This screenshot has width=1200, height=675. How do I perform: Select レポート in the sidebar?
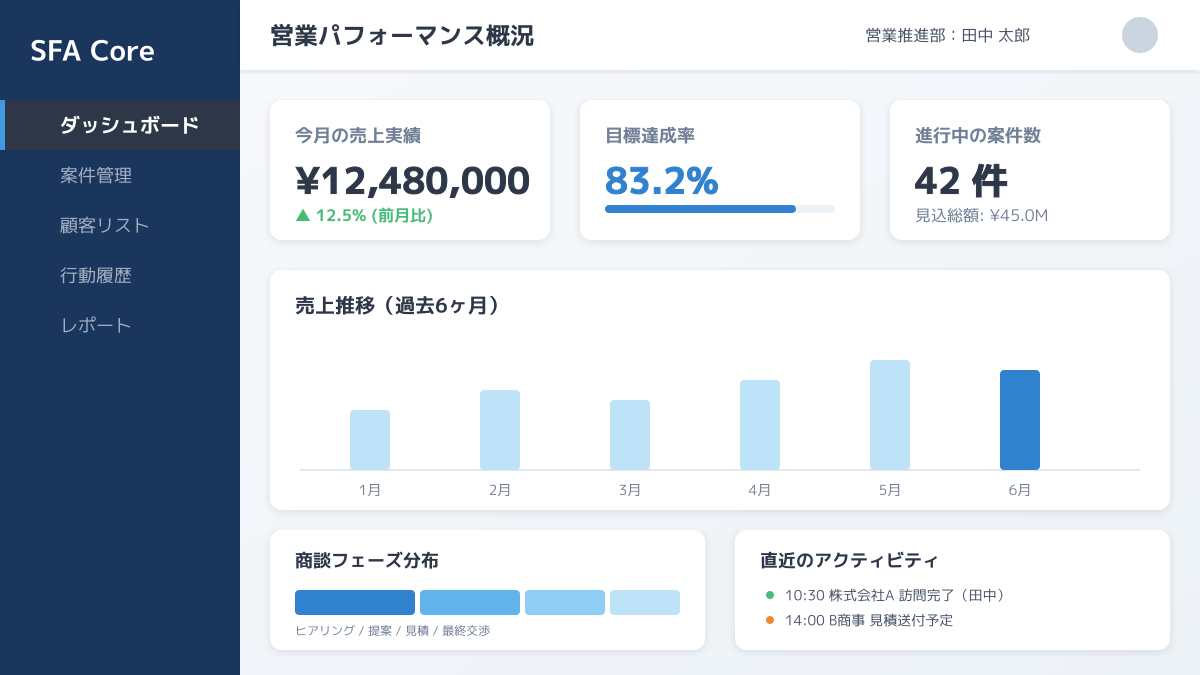96,325
